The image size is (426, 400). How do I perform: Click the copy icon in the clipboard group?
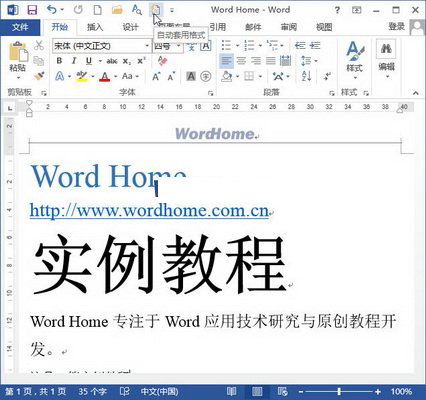pos(39,61)
